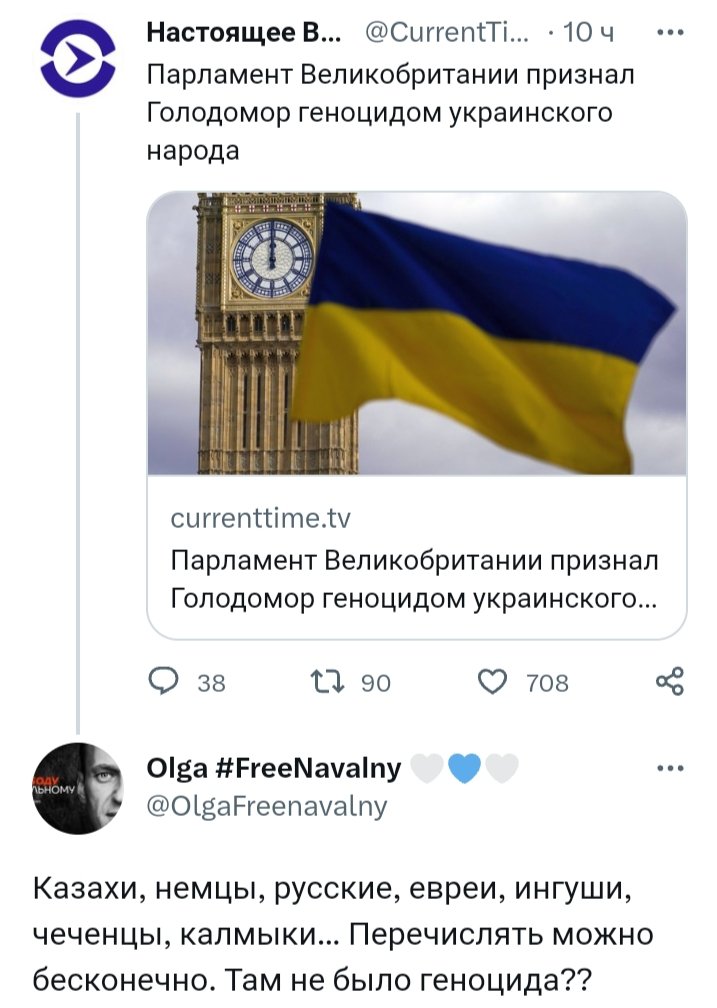This screenshot has height=1008, width=717.
Task: Open Olga's profile picture
Action: (x=77, y=788)
